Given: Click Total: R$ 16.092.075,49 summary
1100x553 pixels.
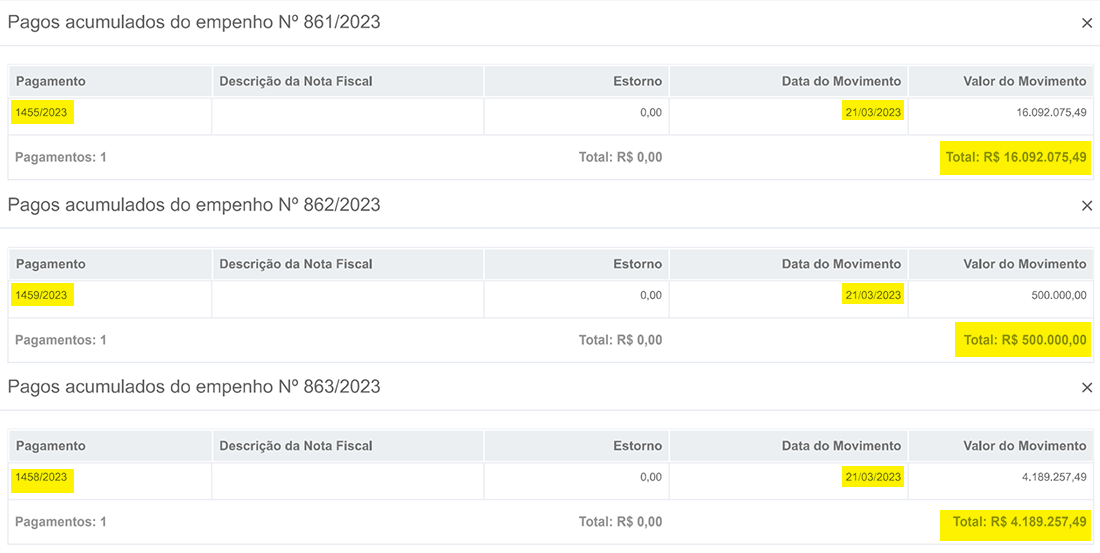Looking at the screenshot, I should [1015, 157].
